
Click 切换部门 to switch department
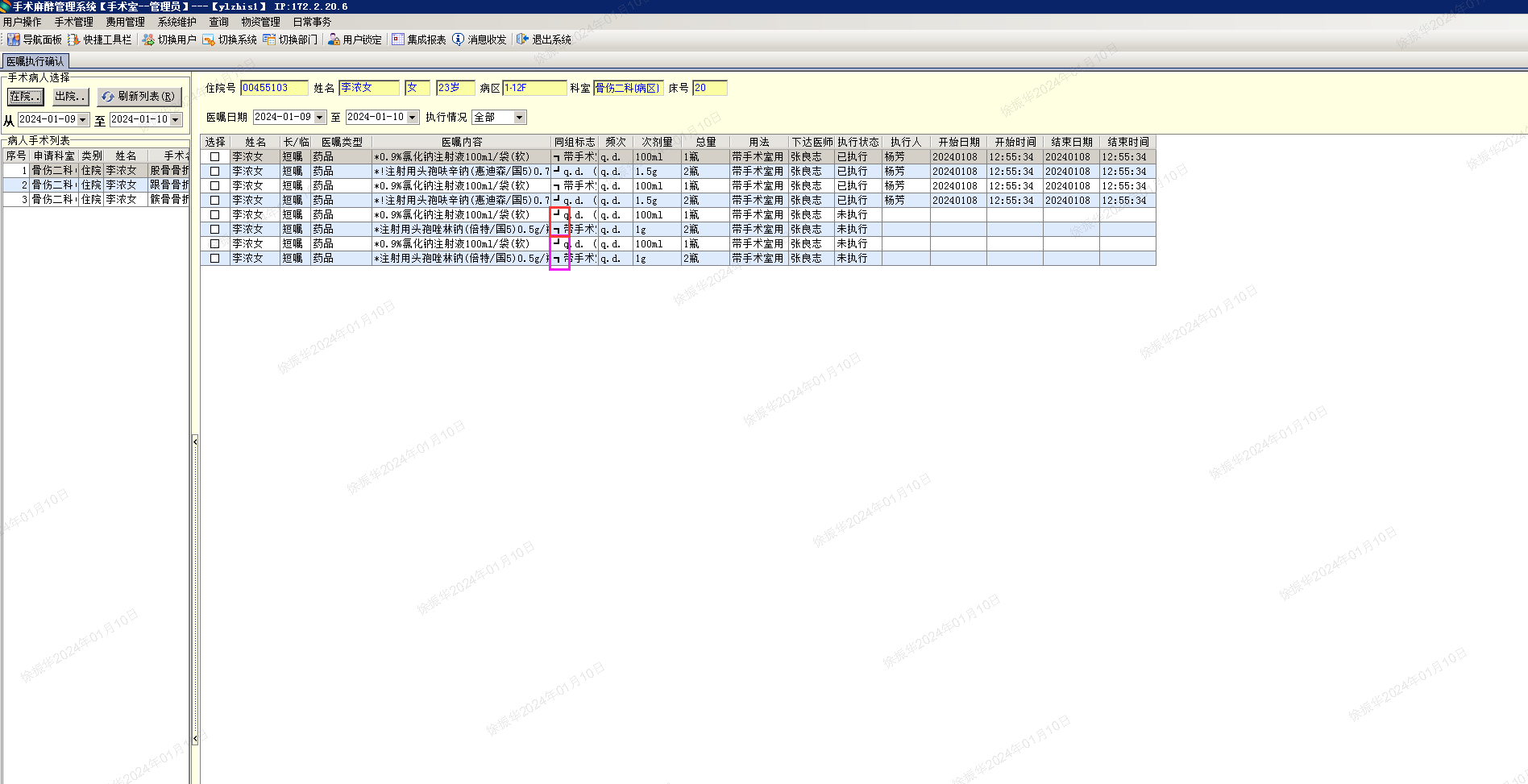[x=290, y=39]
